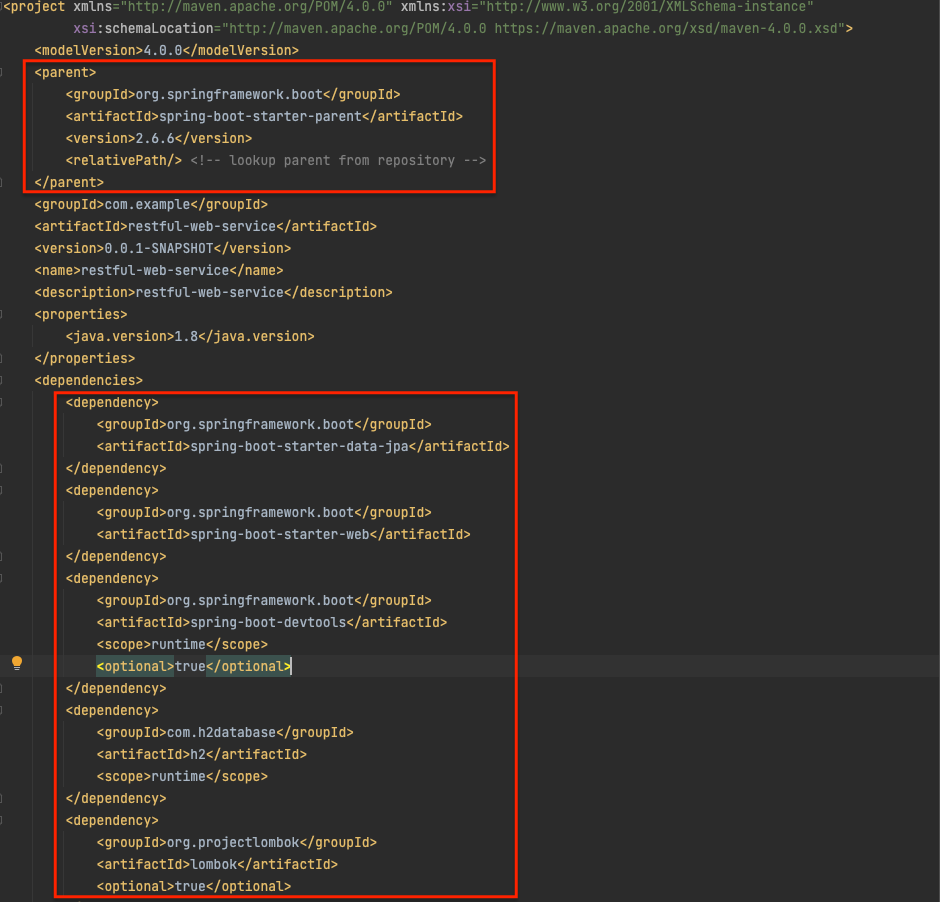
Task: Click the runtime scope under h2 dependency
Action: [x=180, y=776]
